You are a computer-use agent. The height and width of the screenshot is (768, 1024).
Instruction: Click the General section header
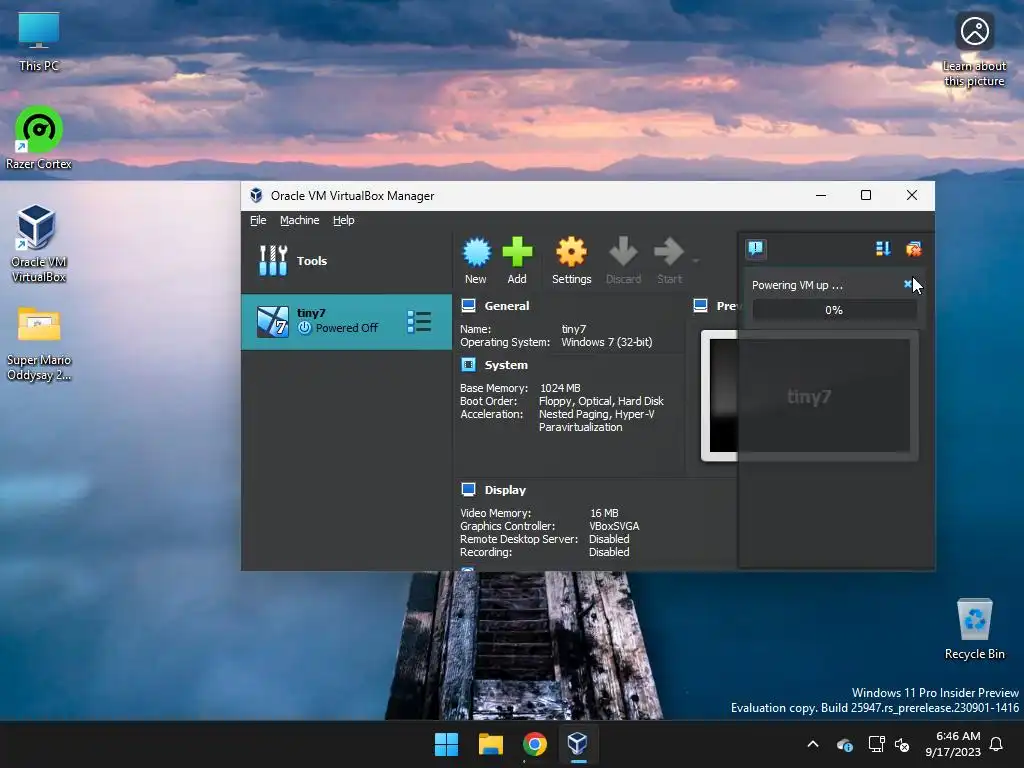(507, 306)
